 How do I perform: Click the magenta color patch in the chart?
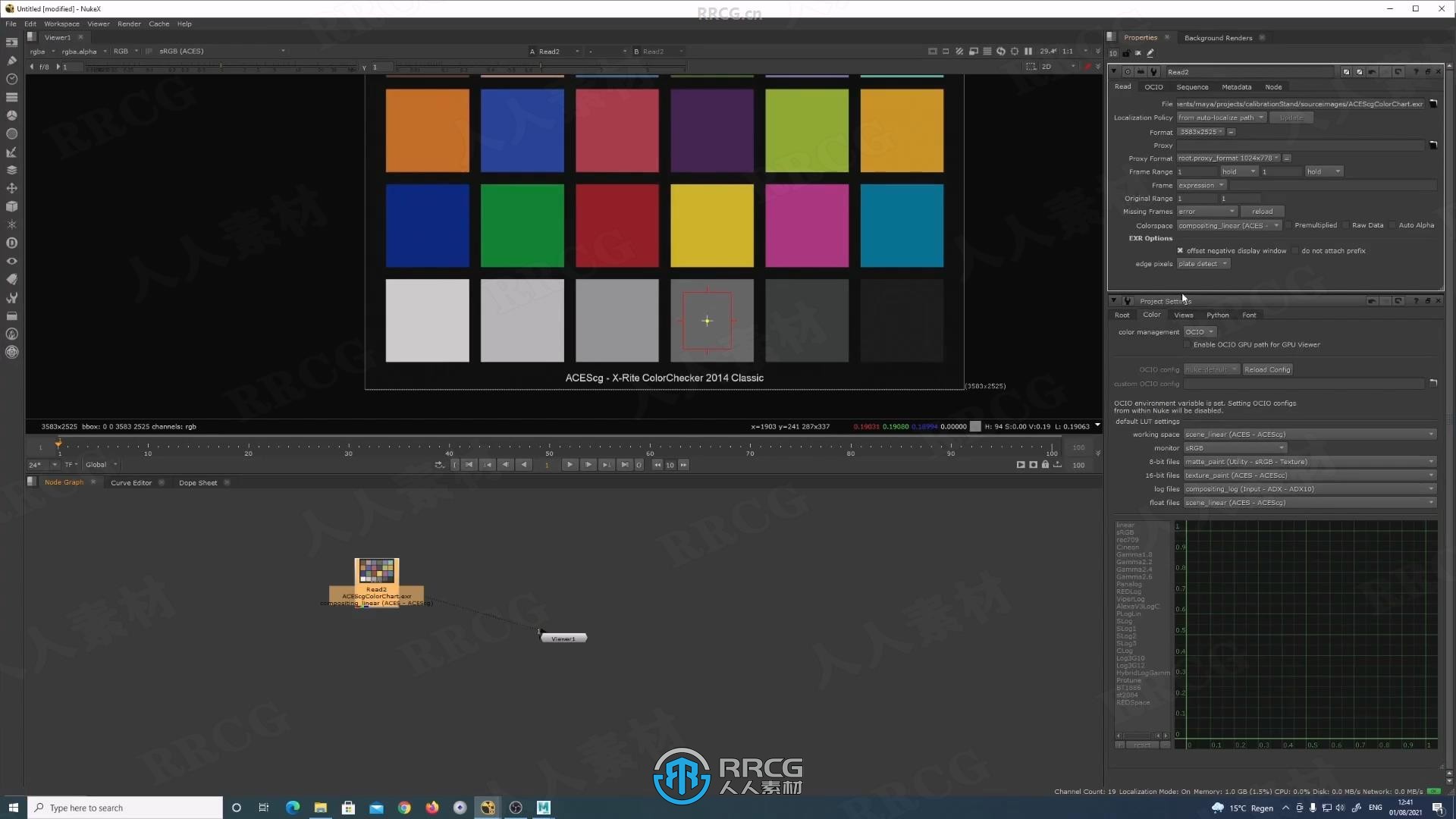pyautogui.click(x=807, y=226)
